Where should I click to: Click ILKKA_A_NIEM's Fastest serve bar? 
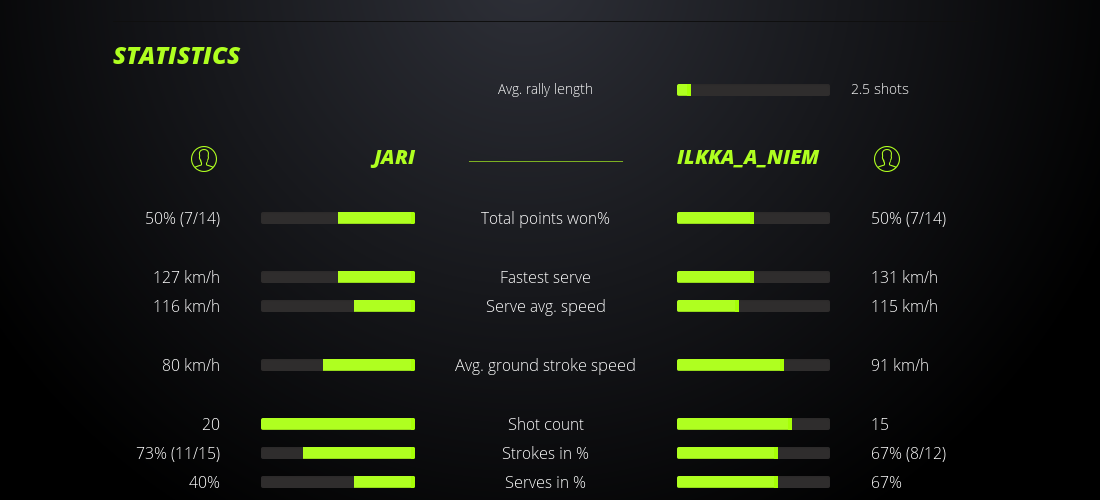tap(753, 277)
